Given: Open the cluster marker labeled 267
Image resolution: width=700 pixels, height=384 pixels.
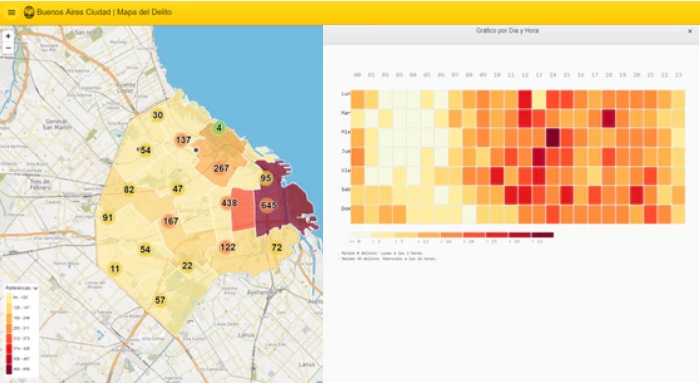Looking at the screenshot, I should pyautogui.click(x=221, y=168).
